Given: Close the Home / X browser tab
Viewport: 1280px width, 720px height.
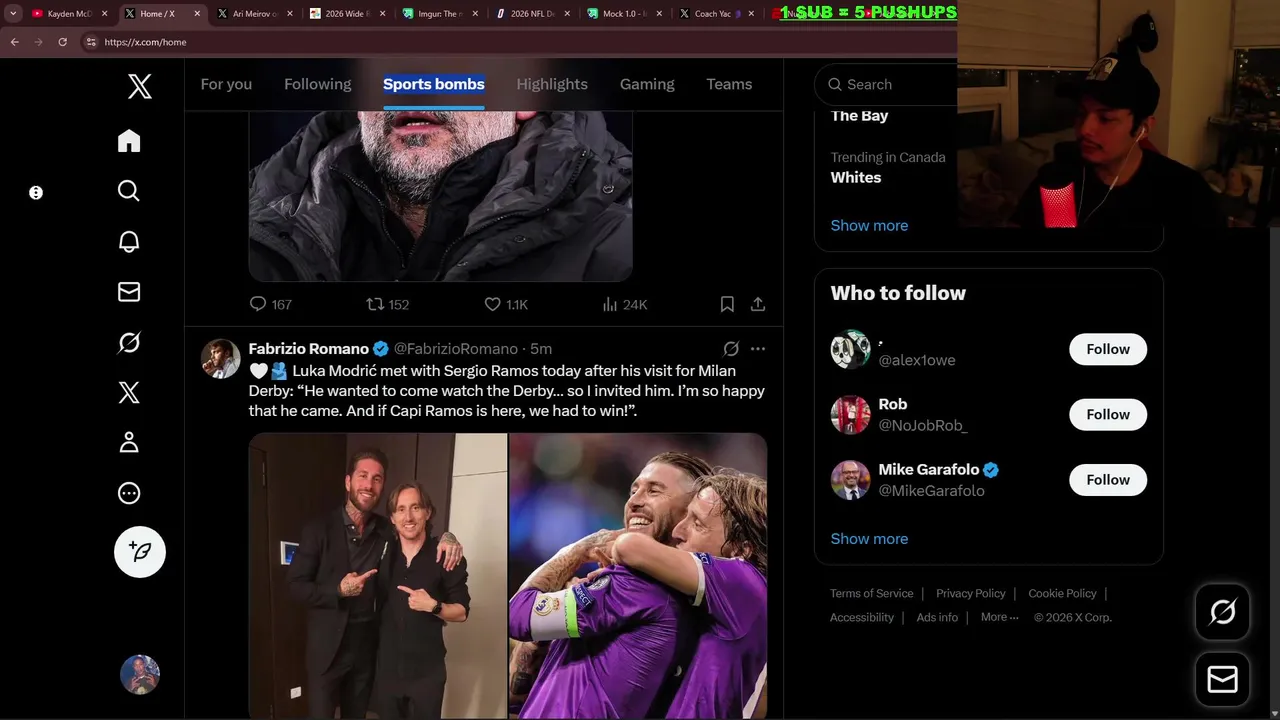Looking at the screenshot, I should click(x=197, y=14).
